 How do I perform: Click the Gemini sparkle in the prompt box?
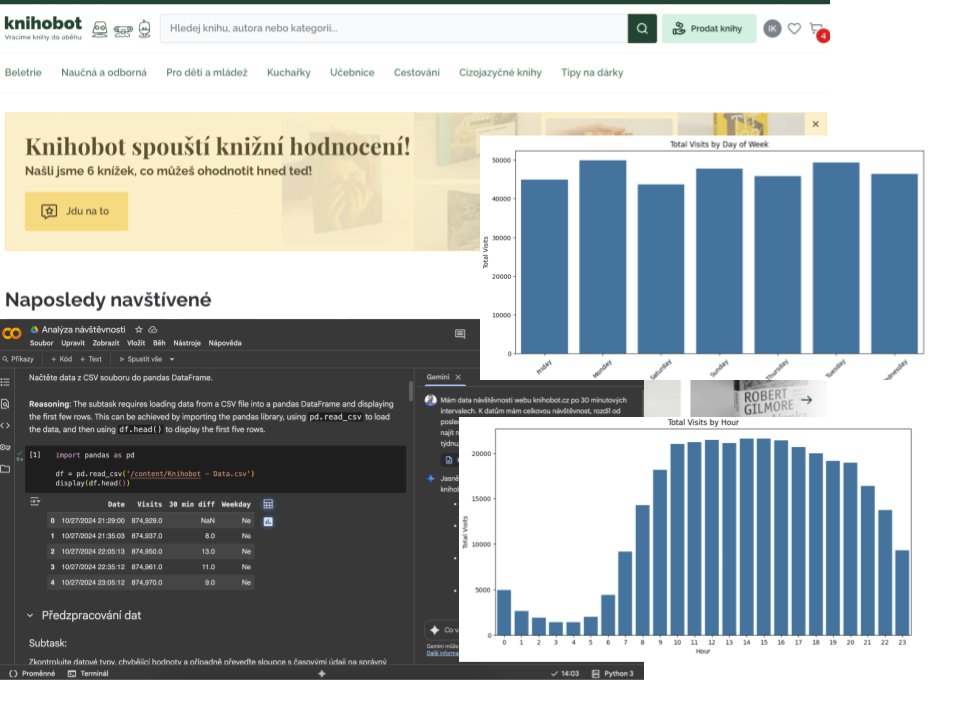[x=434, y=629]
